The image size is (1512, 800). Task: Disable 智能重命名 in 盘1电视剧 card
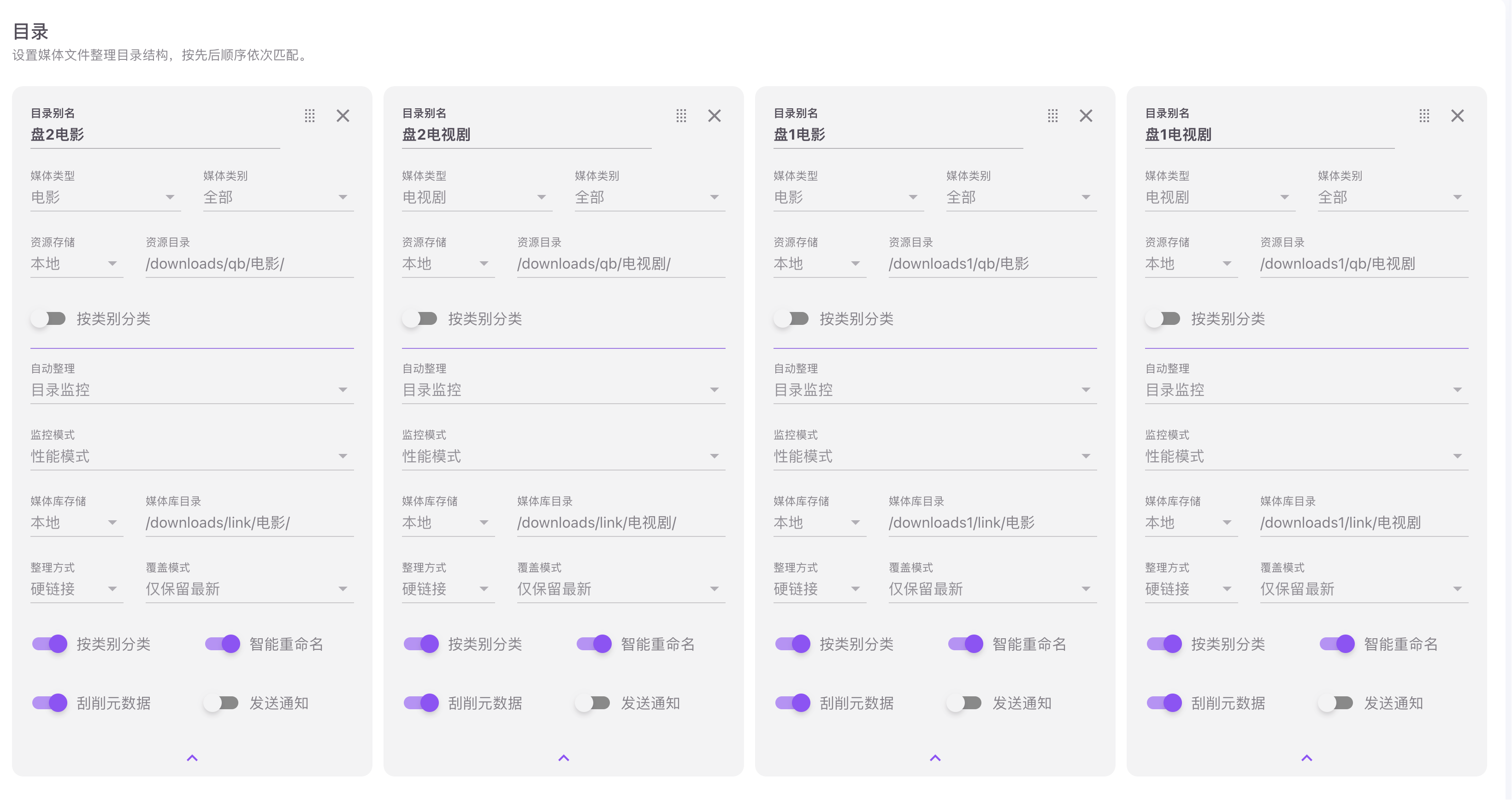click(1337, 644)
